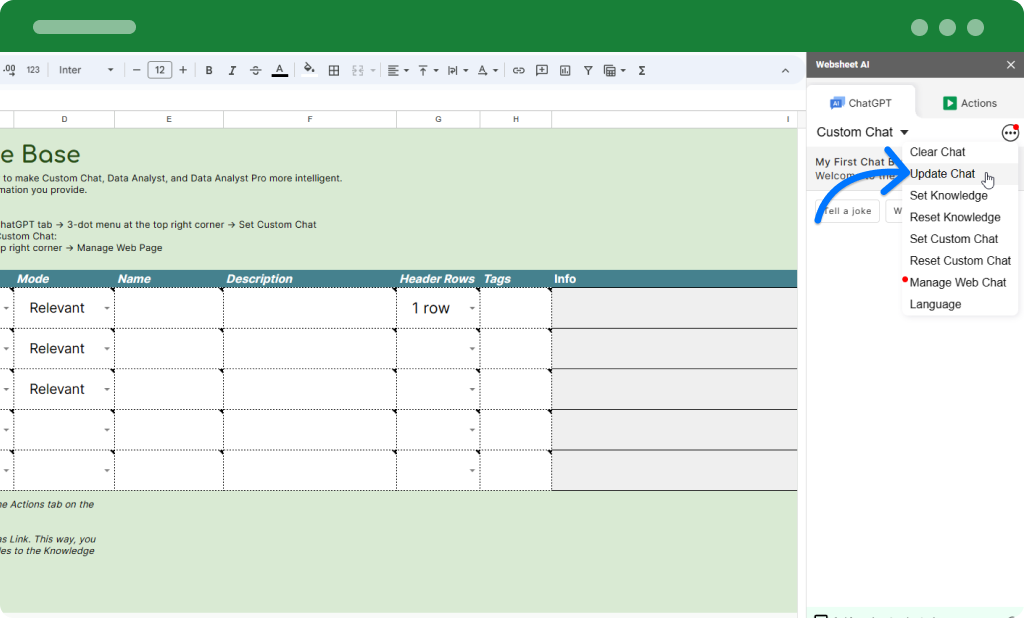
Task: Open the fill color picker
Action: click(x=309, y=70)
